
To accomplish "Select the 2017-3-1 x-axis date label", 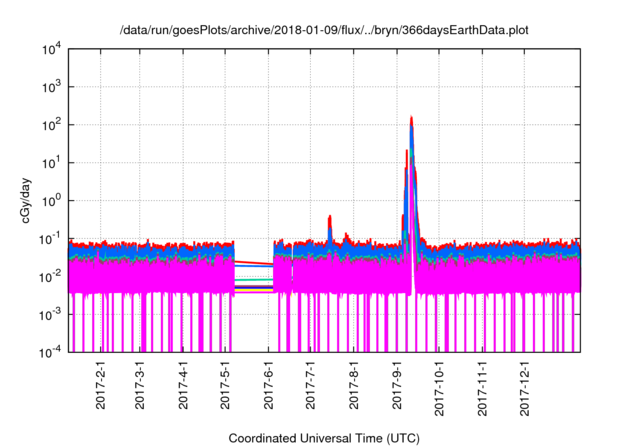I will click(x=140, y=385).
